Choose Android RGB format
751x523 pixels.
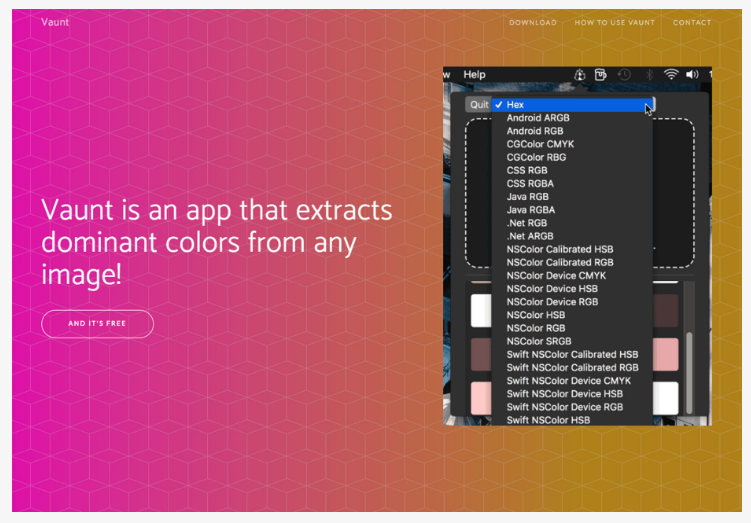click(x=572, y=131)
